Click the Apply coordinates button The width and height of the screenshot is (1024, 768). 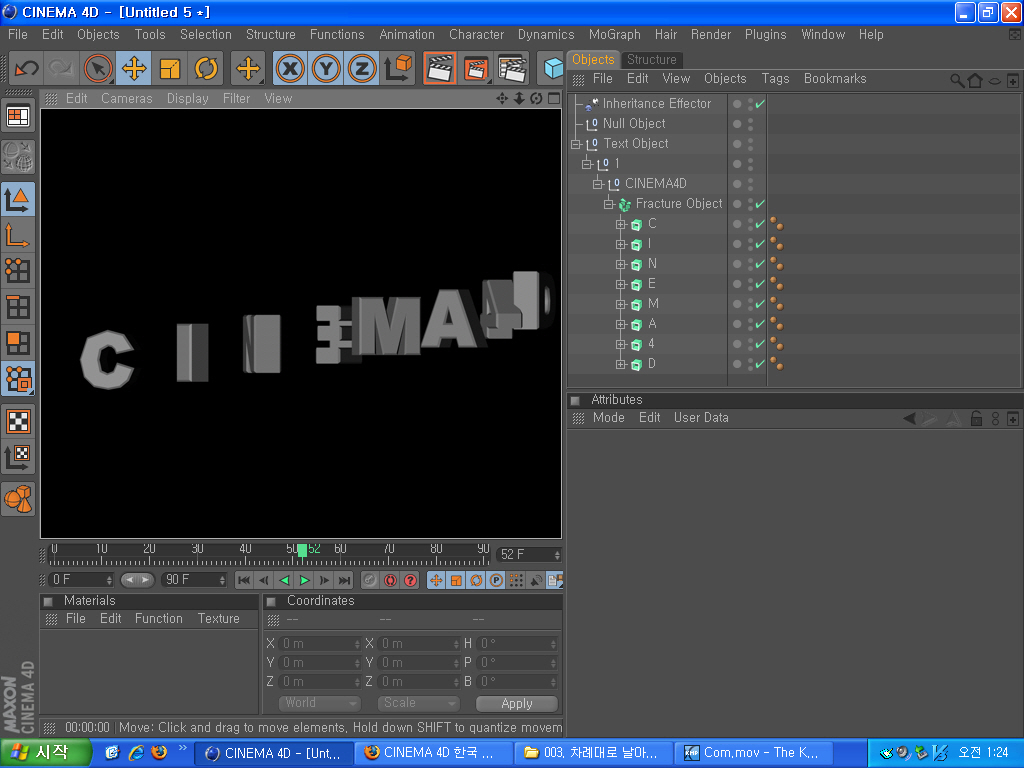517,703
